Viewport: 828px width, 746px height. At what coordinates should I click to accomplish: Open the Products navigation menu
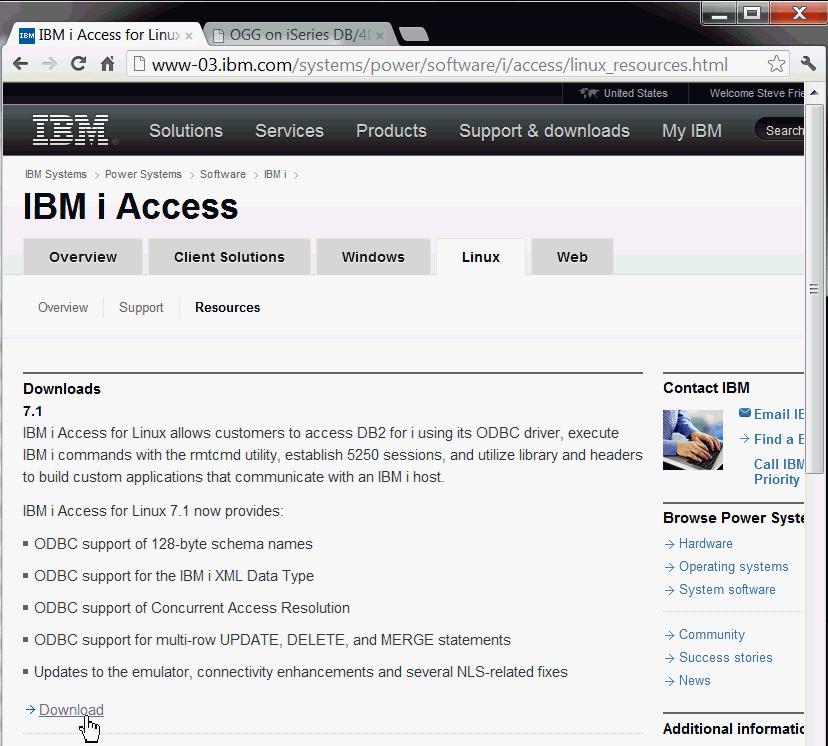coord(391,131)
